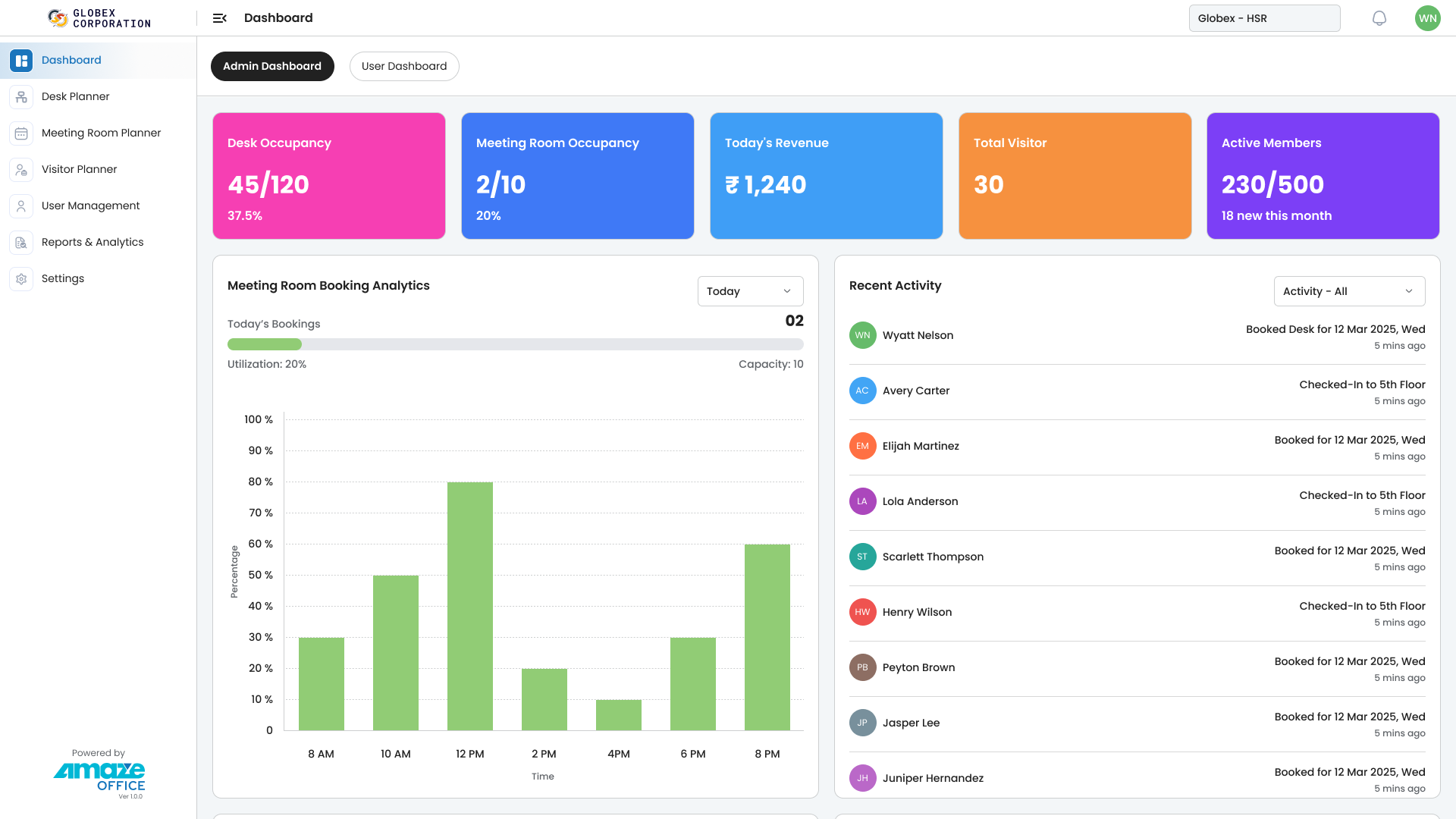Open notifications via the bell icon
This screenshot has height=819, width=1456.
1379,17
